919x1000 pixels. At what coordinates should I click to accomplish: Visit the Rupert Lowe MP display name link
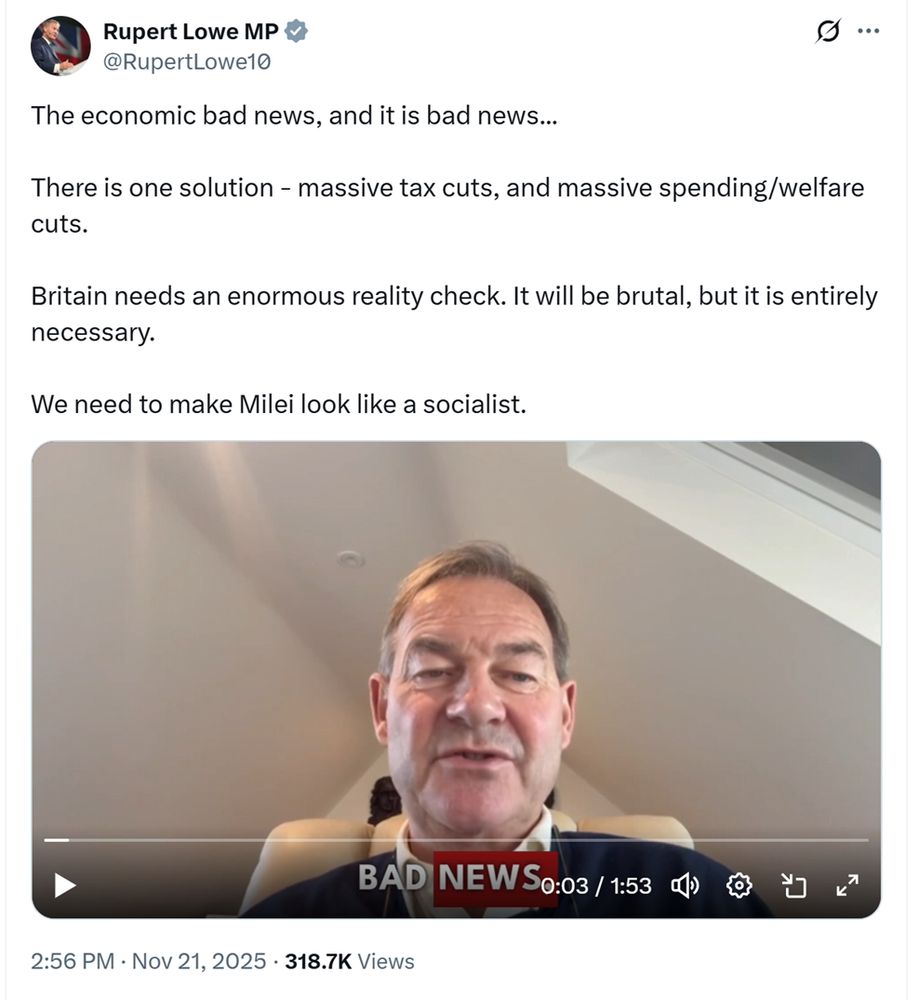(191, 31)
